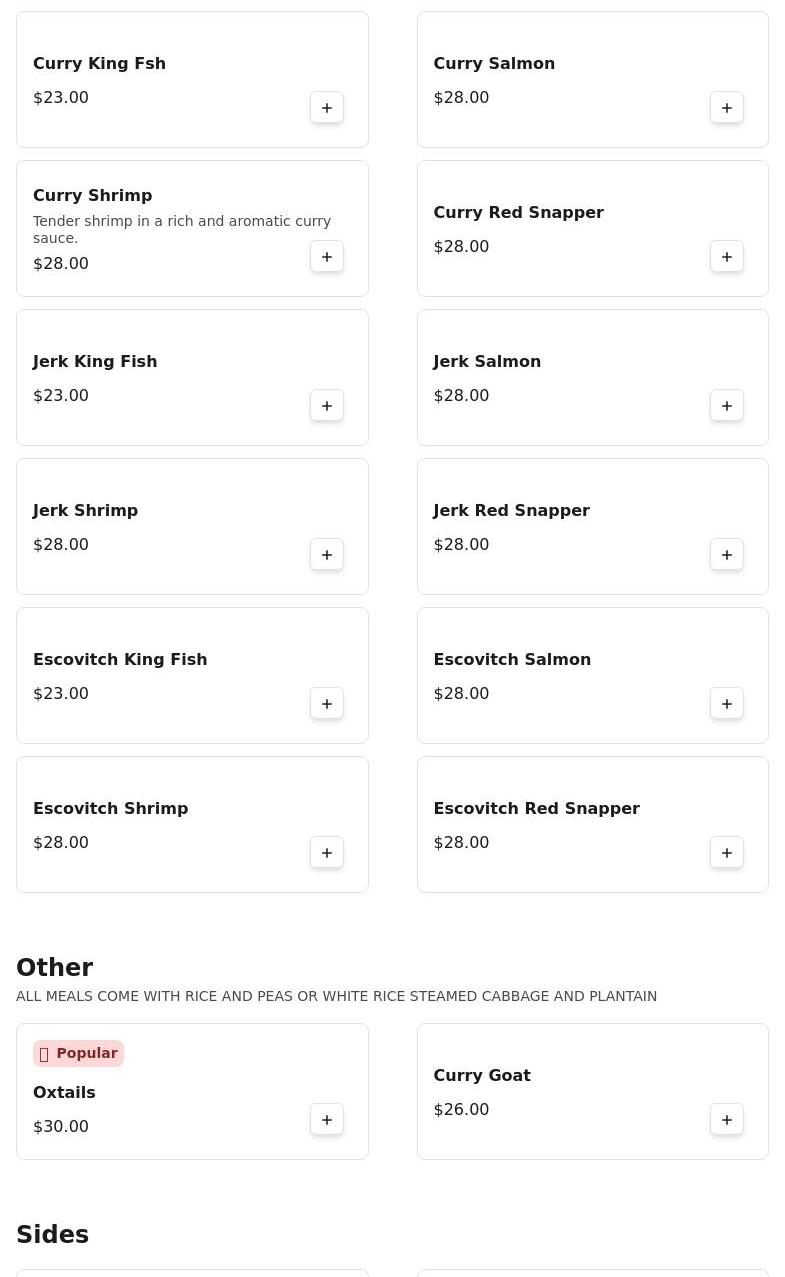Add Curry Salmon to order
The width and height of the screenshot is (785, 1277).
pyautogui.click(x=727, y=108)
